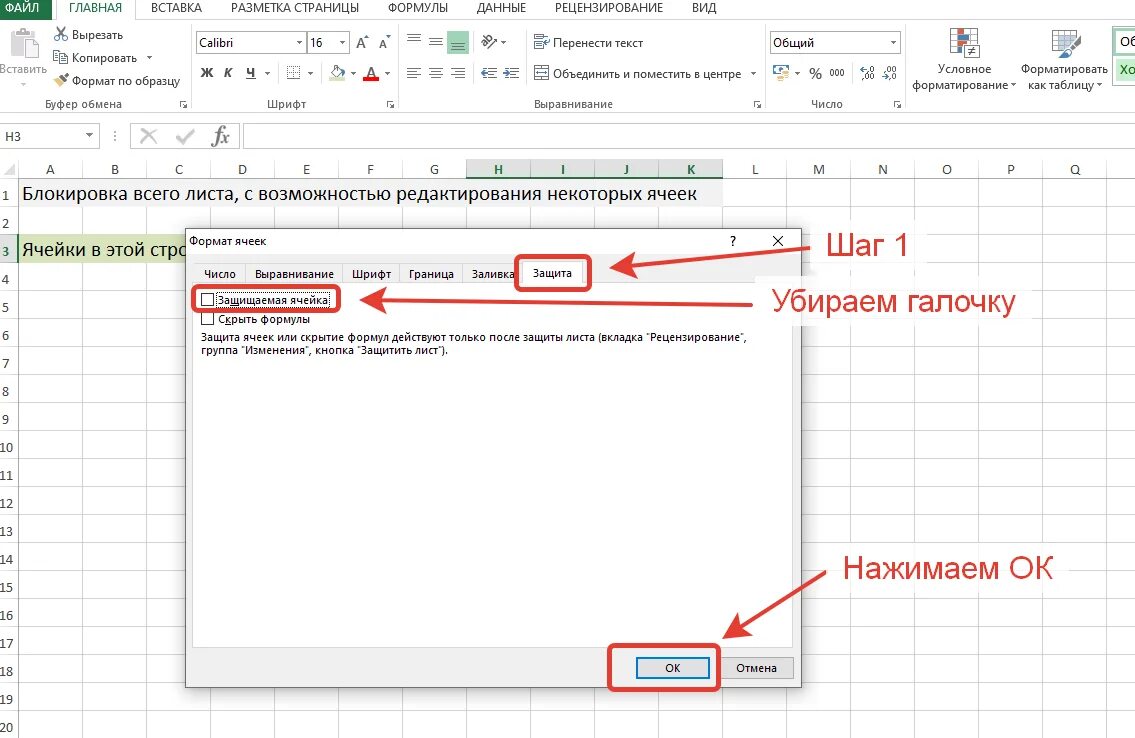Click Merge and Center (Объединить и поместить в центре)
The height and width of the screenshot is (738, 1135).
pos(637,73)
